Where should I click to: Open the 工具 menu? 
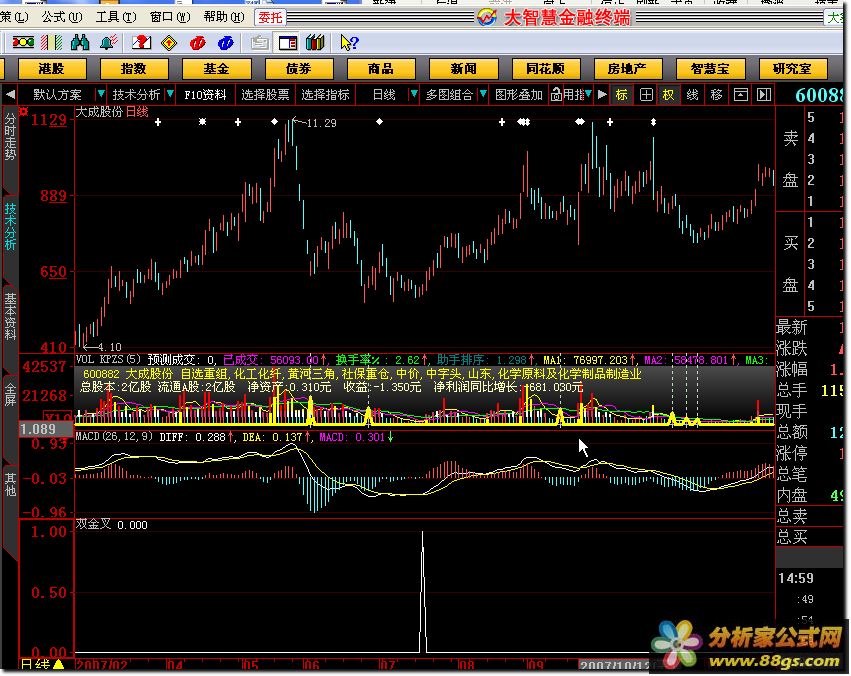[x=116, y=17]
